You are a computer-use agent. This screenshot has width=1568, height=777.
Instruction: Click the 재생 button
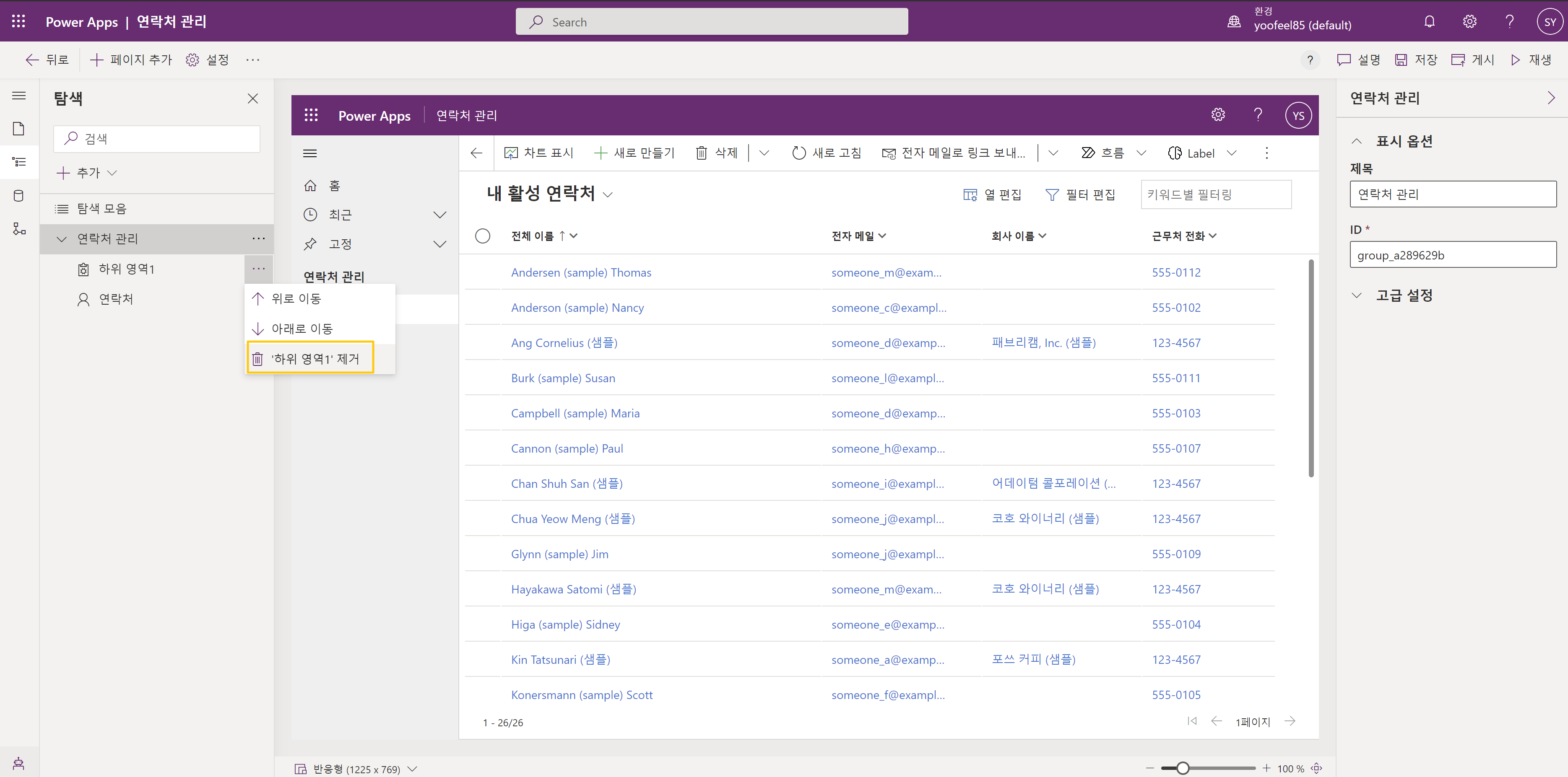[1530, 60]
